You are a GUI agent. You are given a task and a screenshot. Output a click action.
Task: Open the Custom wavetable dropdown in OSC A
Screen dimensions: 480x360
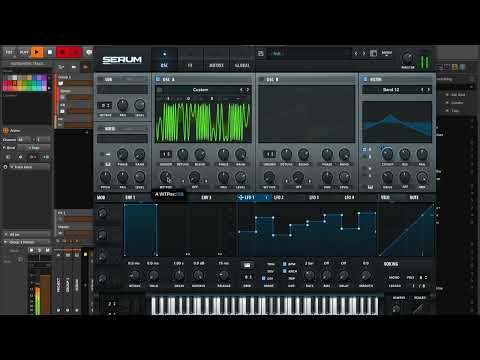click(200, 90)
